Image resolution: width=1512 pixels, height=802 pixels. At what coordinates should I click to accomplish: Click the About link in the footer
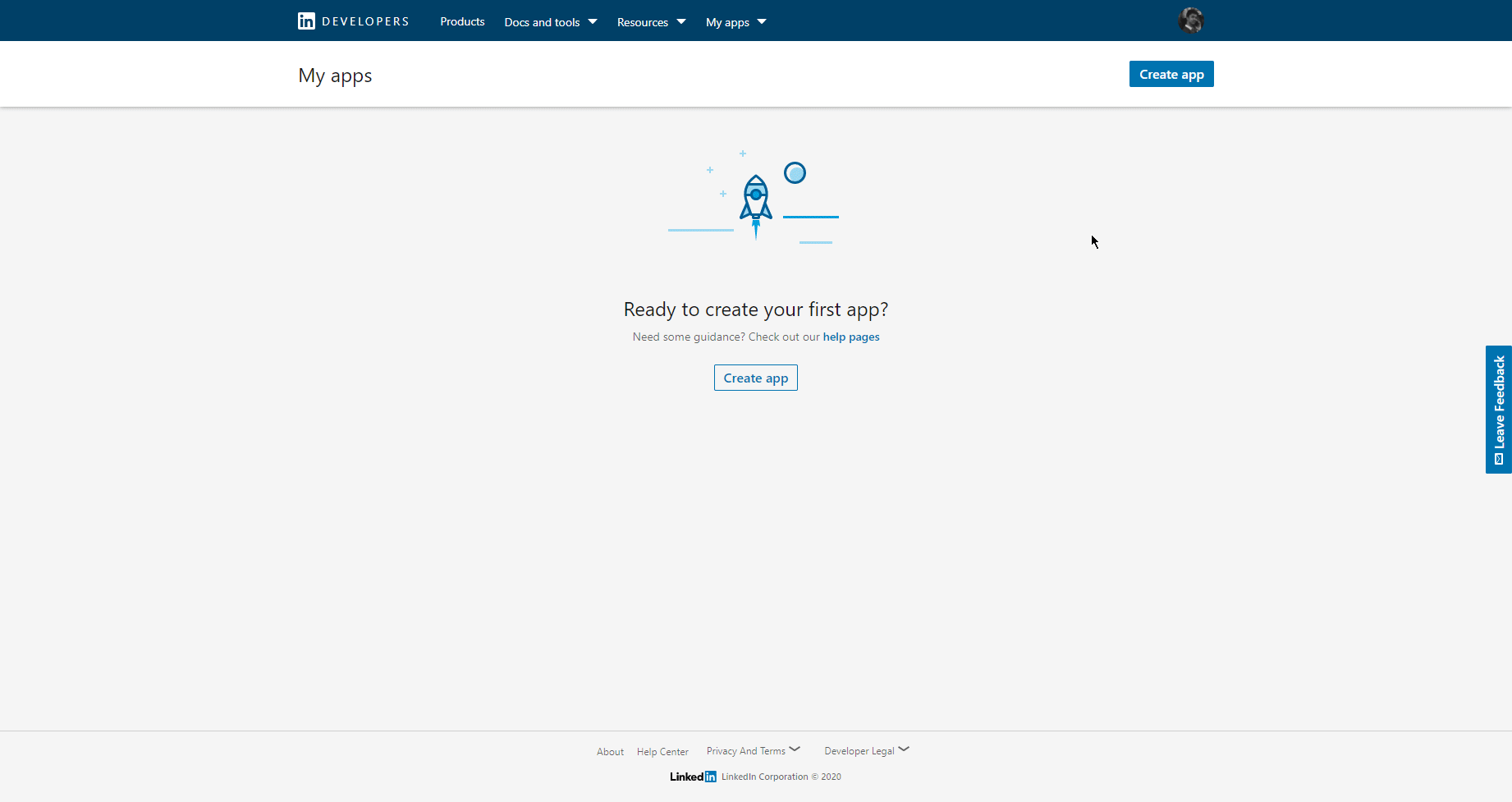click(x=610, y=751)
